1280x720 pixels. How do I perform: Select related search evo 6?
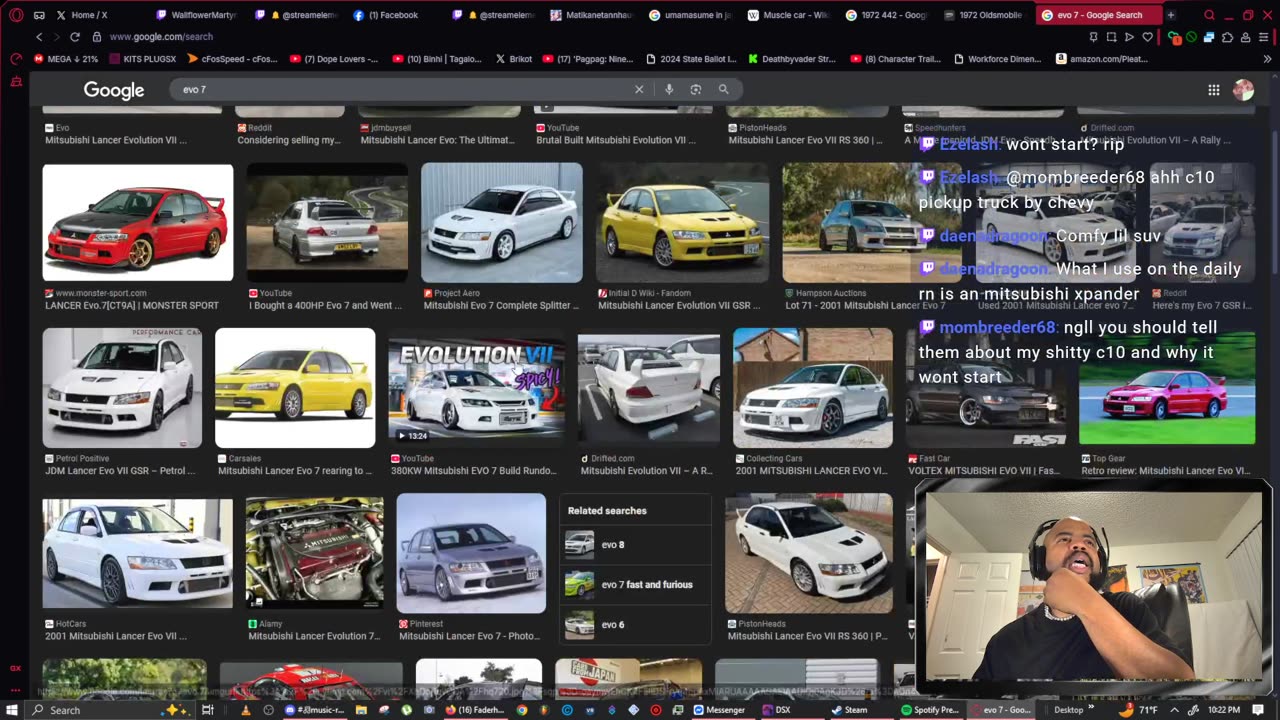pyautogui.click(x=636, y=625)
